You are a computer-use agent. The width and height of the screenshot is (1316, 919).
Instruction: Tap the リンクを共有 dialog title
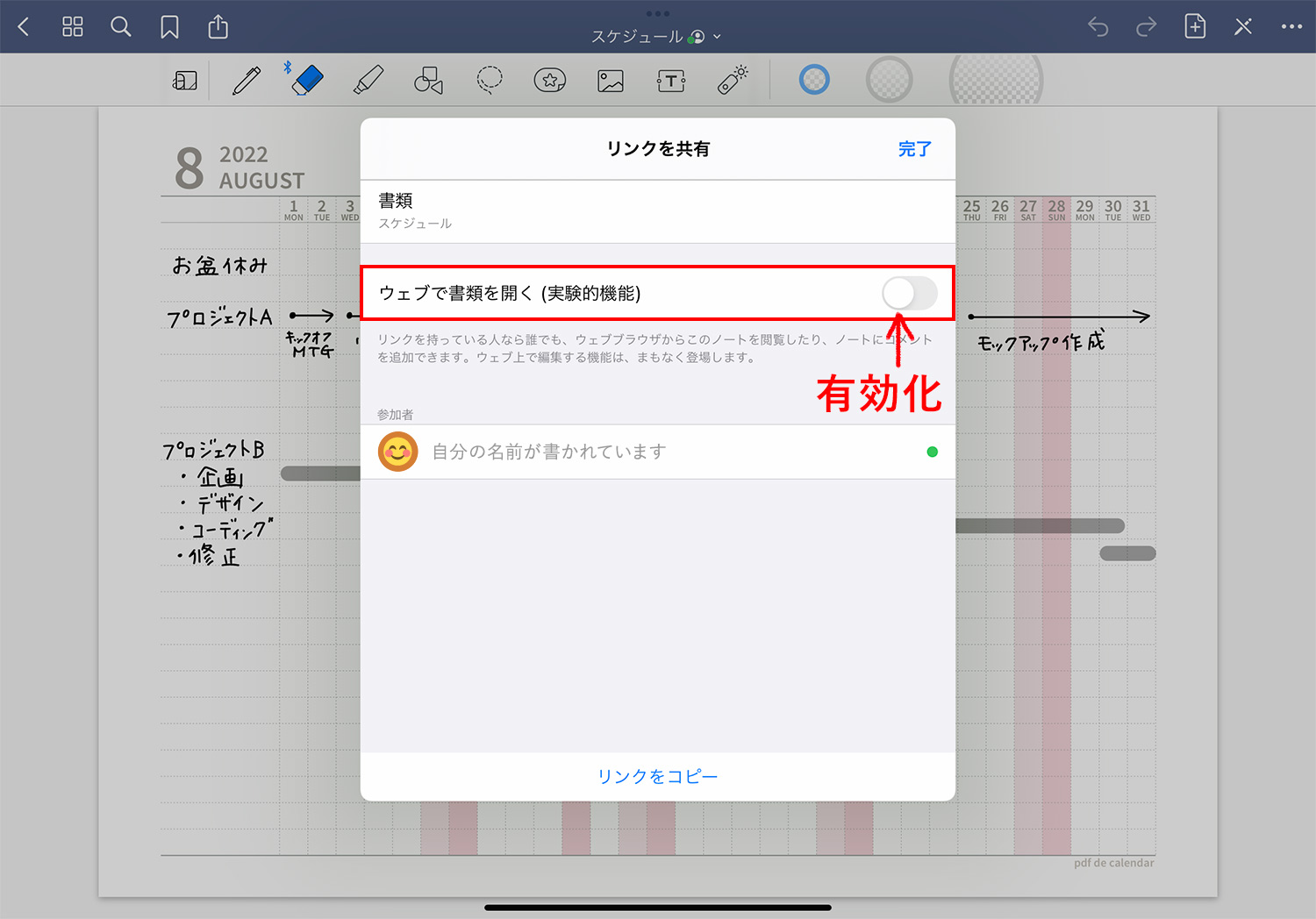(658, 149)
